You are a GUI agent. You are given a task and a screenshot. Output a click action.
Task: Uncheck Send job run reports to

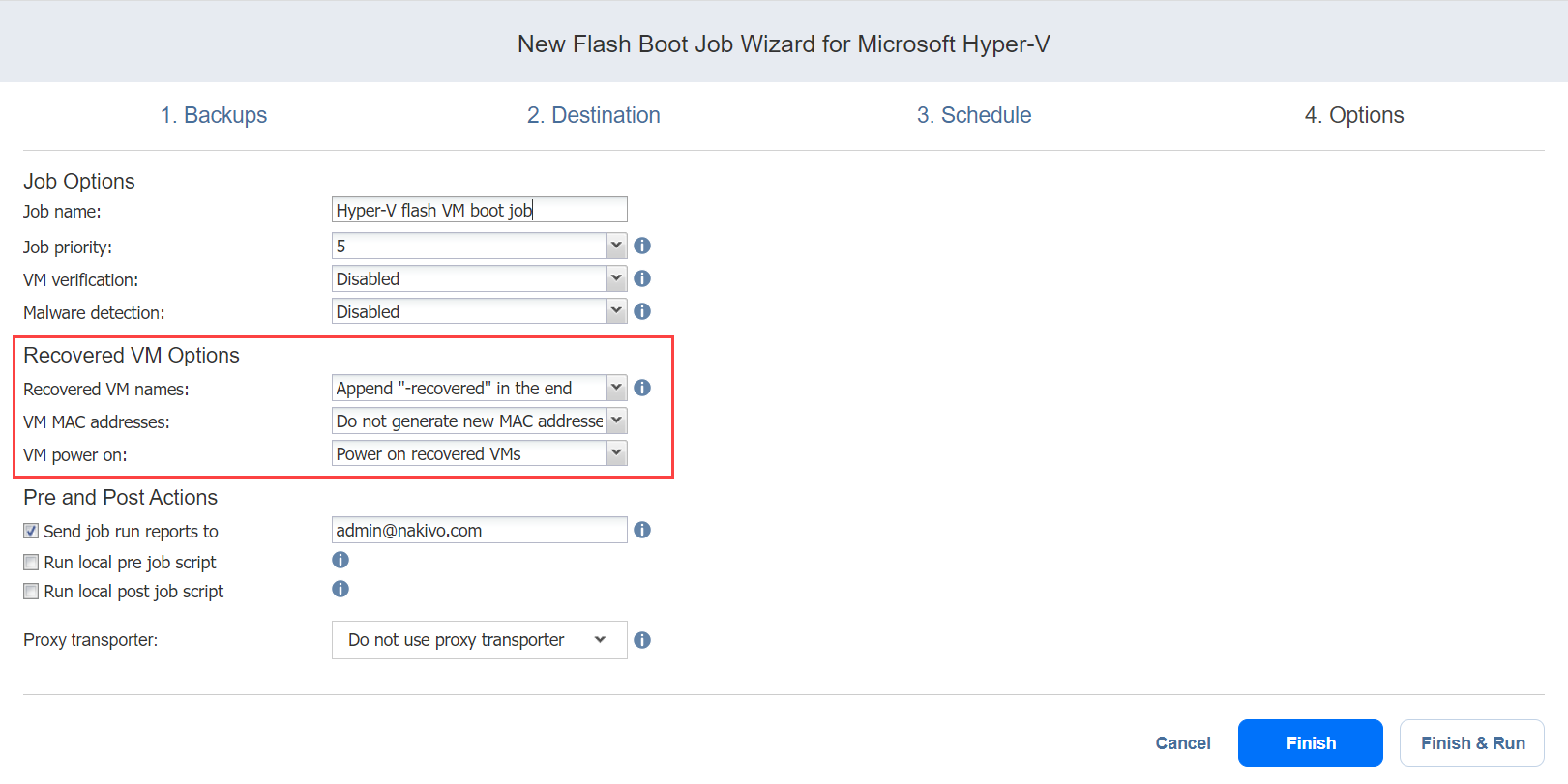coord(31,532)
